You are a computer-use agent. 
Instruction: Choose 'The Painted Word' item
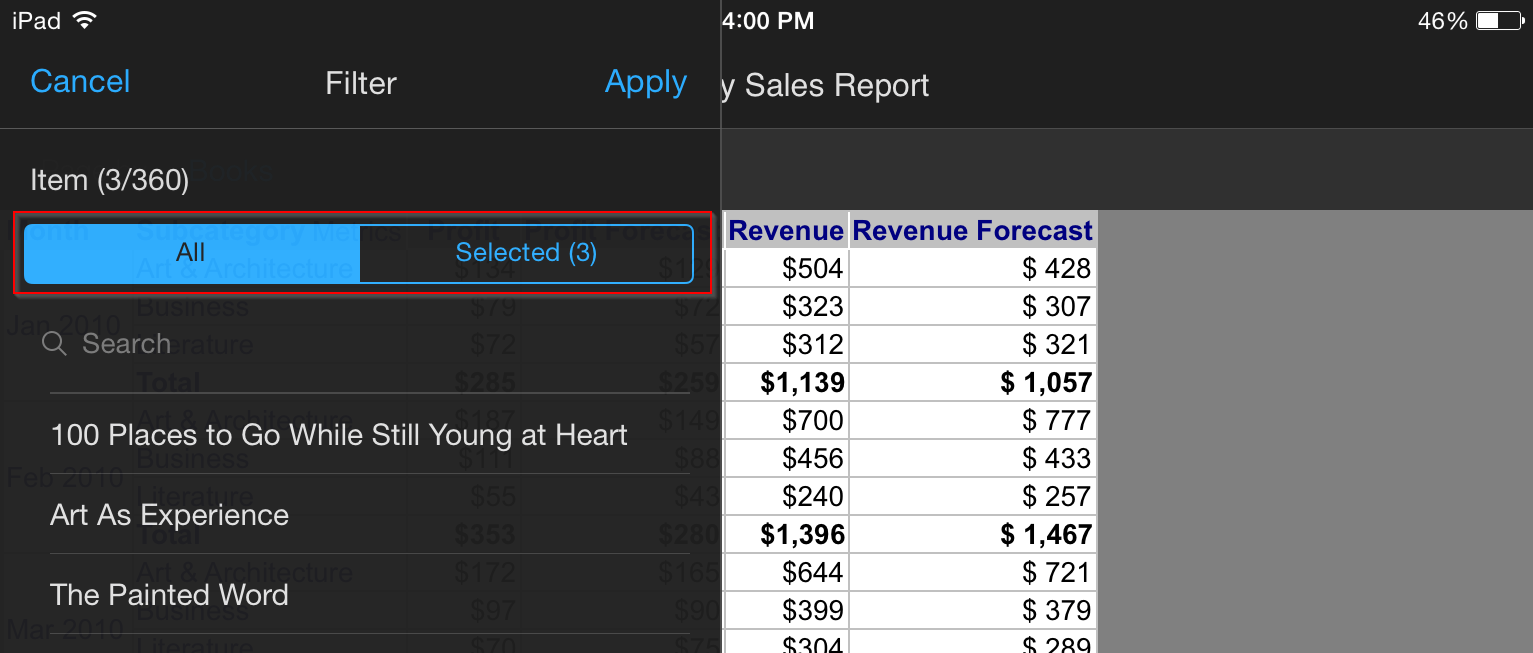[x=370, y=595]
